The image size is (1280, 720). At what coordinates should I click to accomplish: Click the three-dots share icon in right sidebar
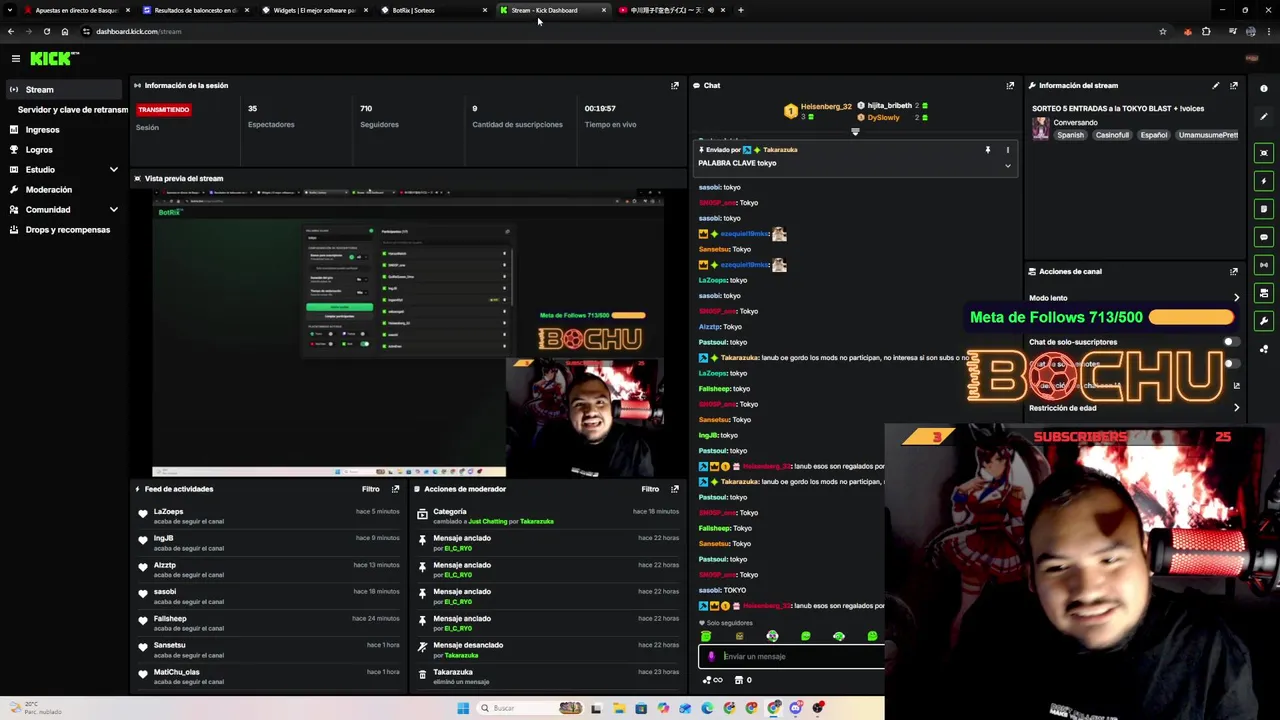pyautogui.click(x=1264, y=349)
